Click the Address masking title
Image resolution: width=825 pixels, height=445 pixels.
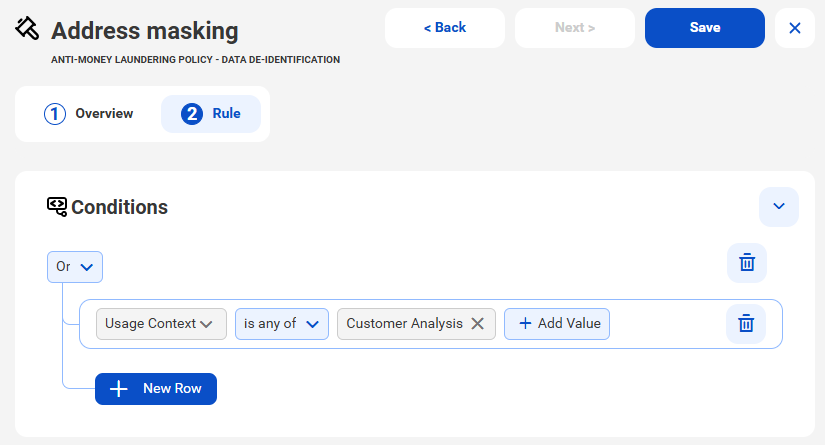tap(145, 31)
